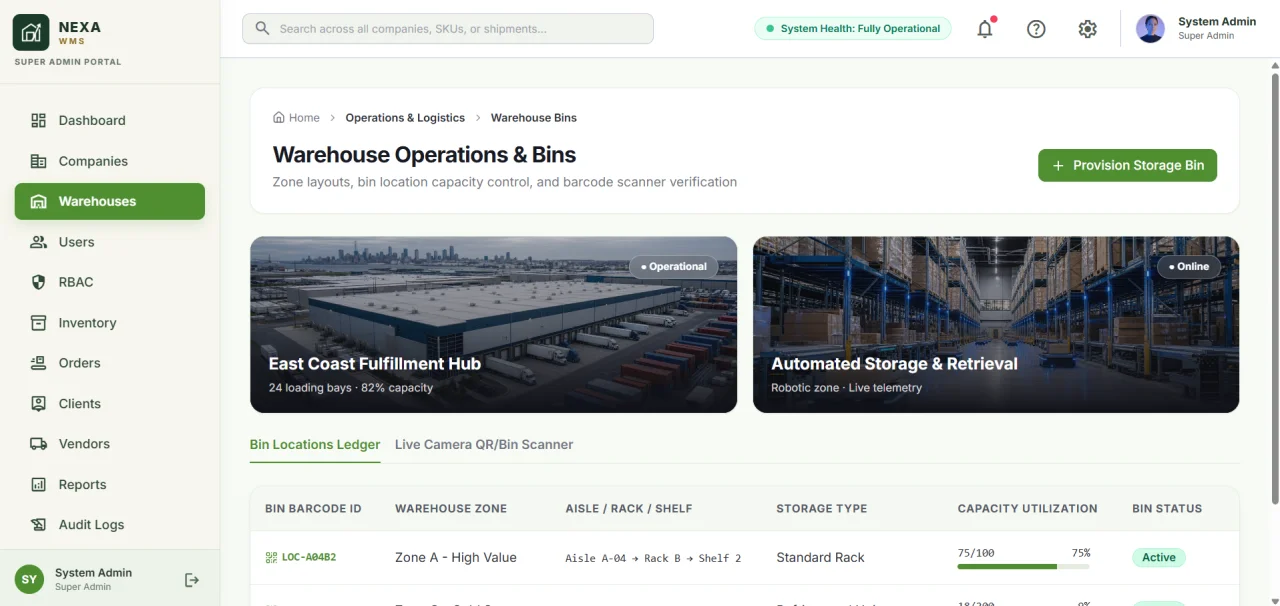Click the Warehouses icon in sidebar
The image size is (1280, 606).
(39, 201)
